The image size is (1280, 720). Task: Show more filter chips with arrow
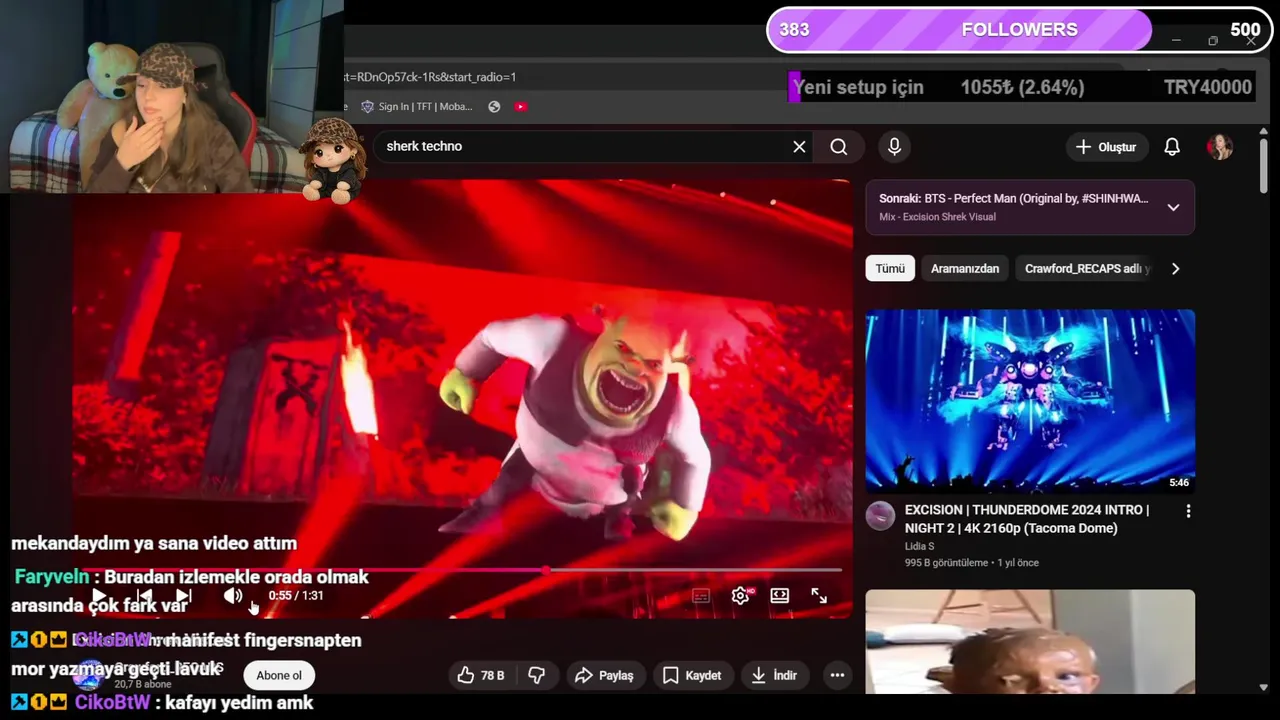pos(1175,269)
